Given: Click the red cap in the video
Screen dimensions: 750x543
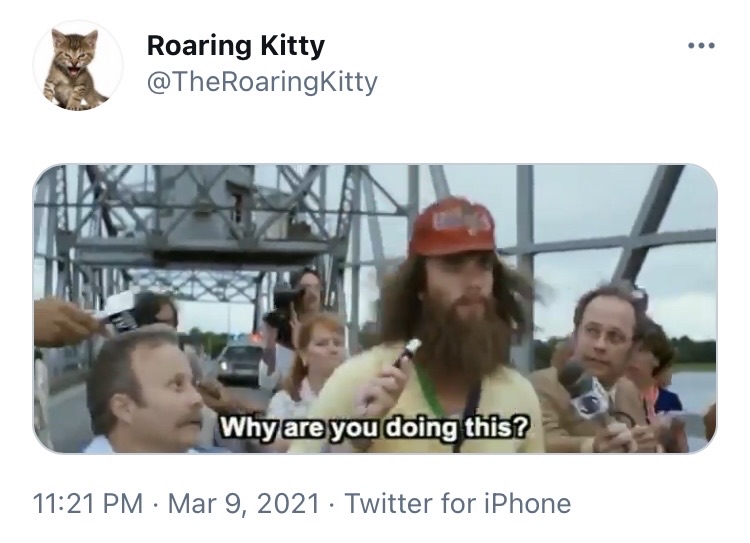Looking at the screenshot, I should 452,227.
